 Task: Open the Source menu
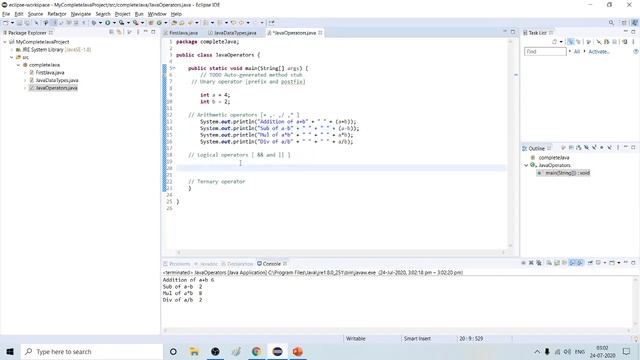pos(35,14)
